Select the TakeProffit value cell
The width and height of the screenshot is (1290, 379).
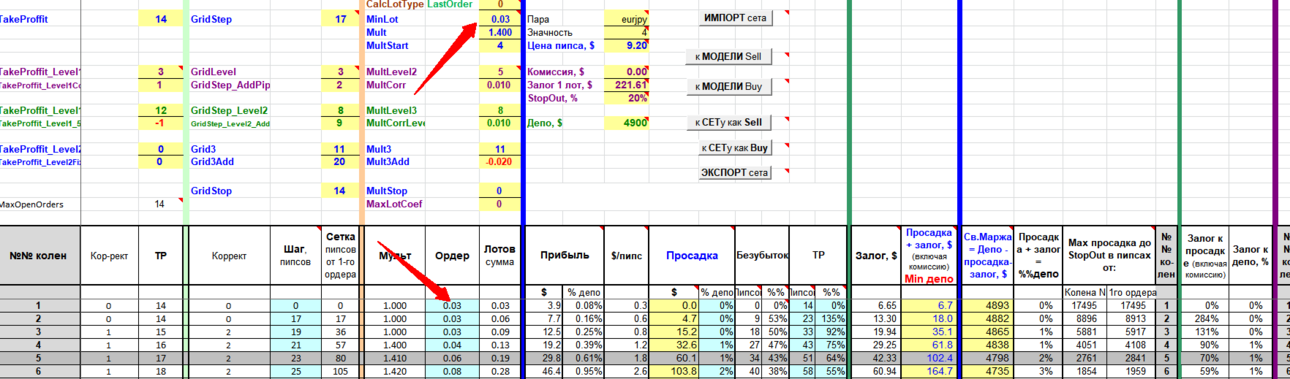pyautogui.click(x=160, y=19)
